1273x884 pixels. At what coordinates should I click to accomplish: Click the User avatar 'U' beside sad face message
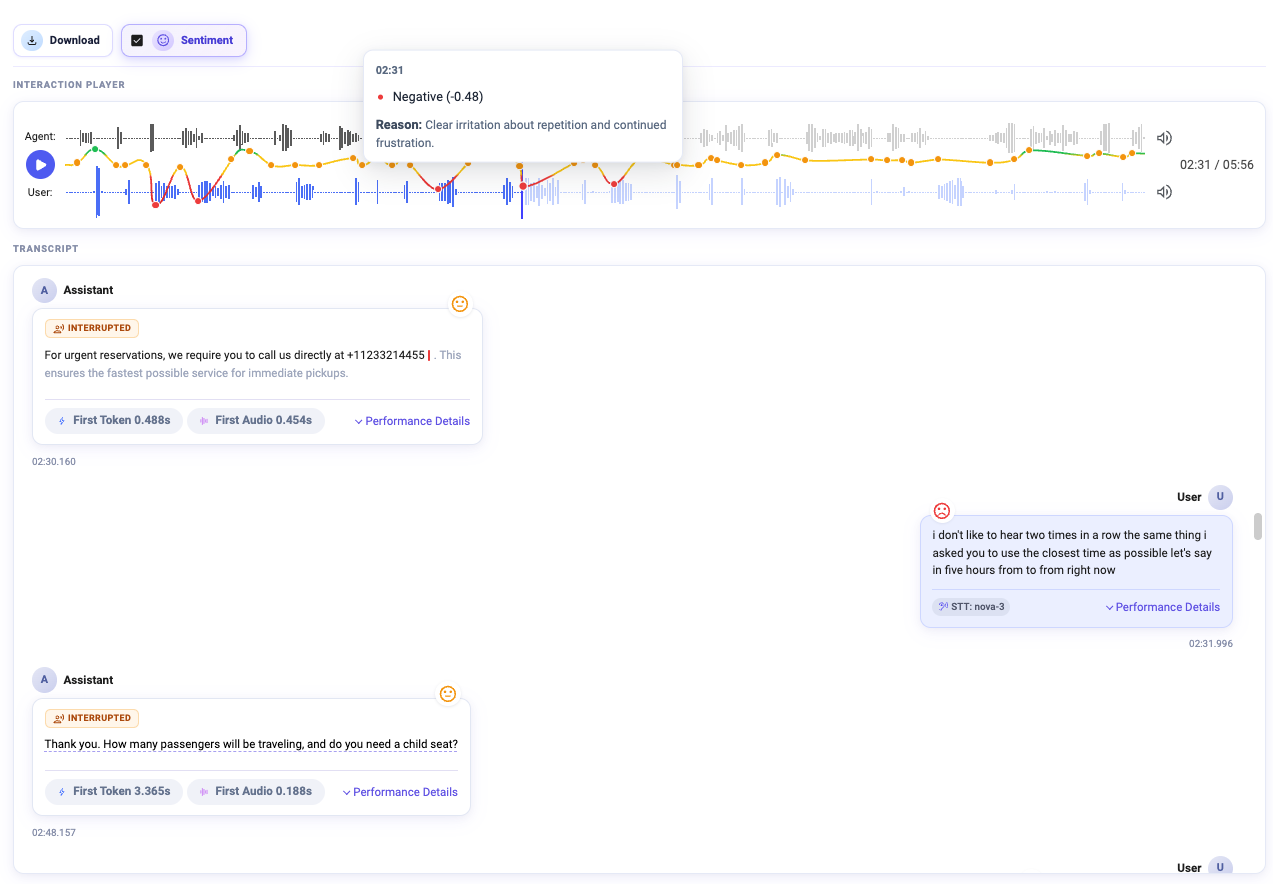(1220, 497)
